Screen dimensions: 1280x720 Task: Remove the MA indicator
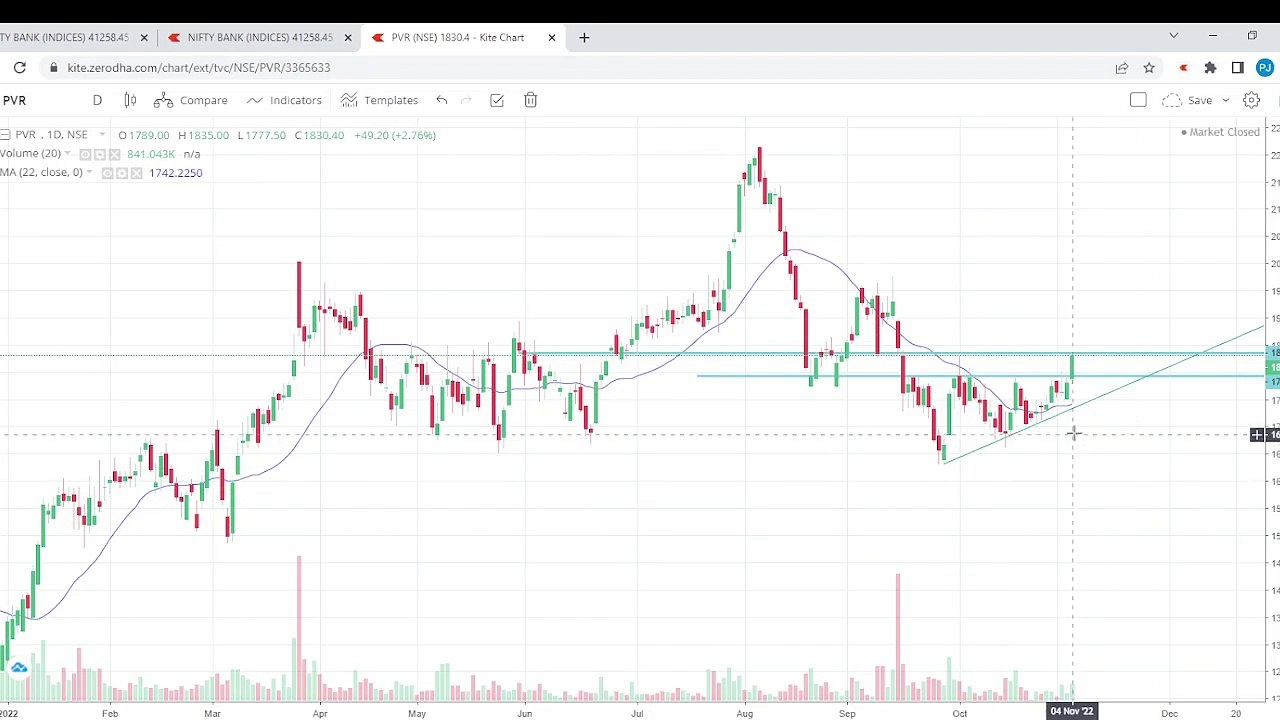[137, 173]
